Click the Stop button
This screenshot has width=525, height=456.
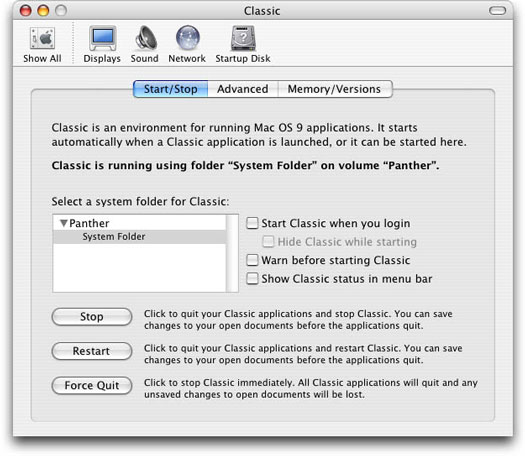pyautogui.click(x=92, y=317)
